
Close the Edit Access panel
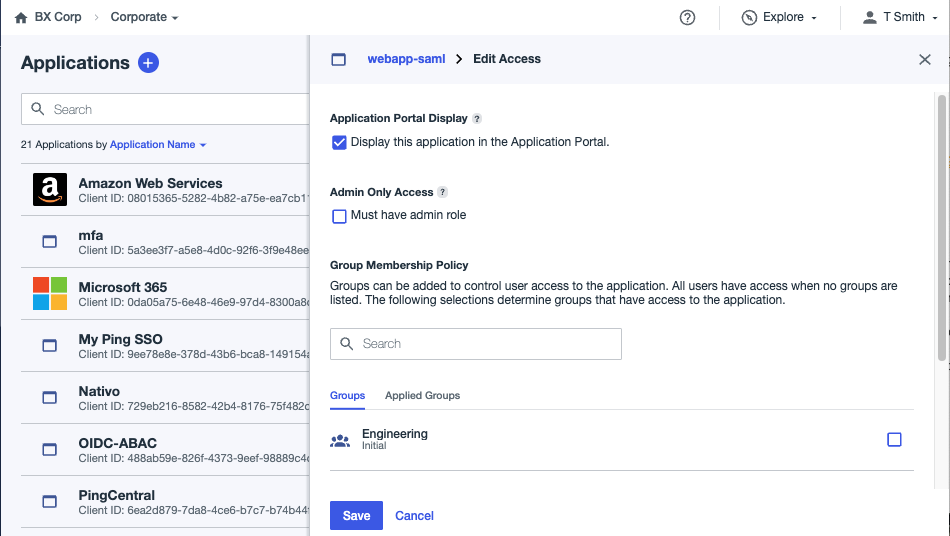[925, 59]
